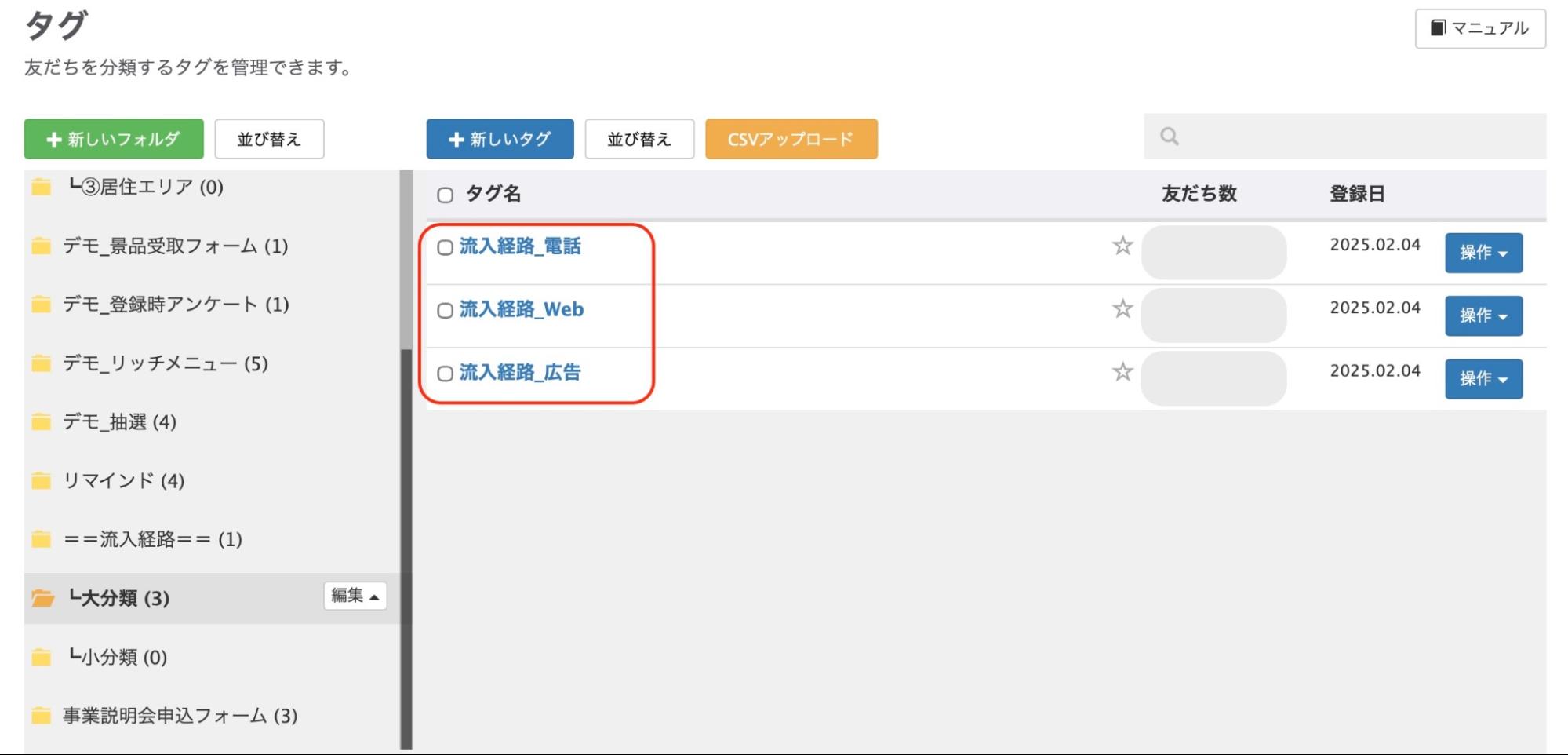Select the 小分類 folder in the sidebar
Image resolution: width=1568 pixels, height=755 pixels.
[x=118, y=658]
